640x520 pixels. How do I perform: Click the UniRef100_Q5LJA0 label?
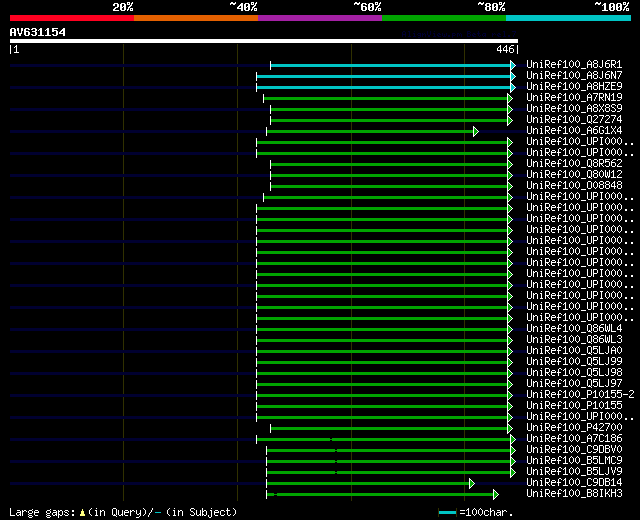574,351
